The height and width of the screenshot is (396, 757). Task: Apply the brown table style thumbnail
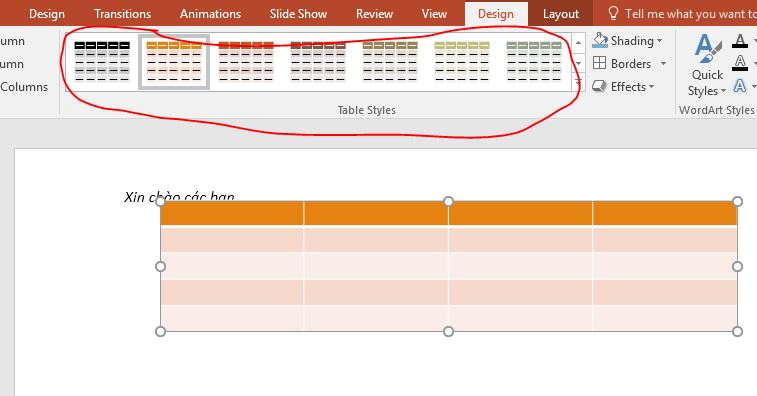click(390, 62)
